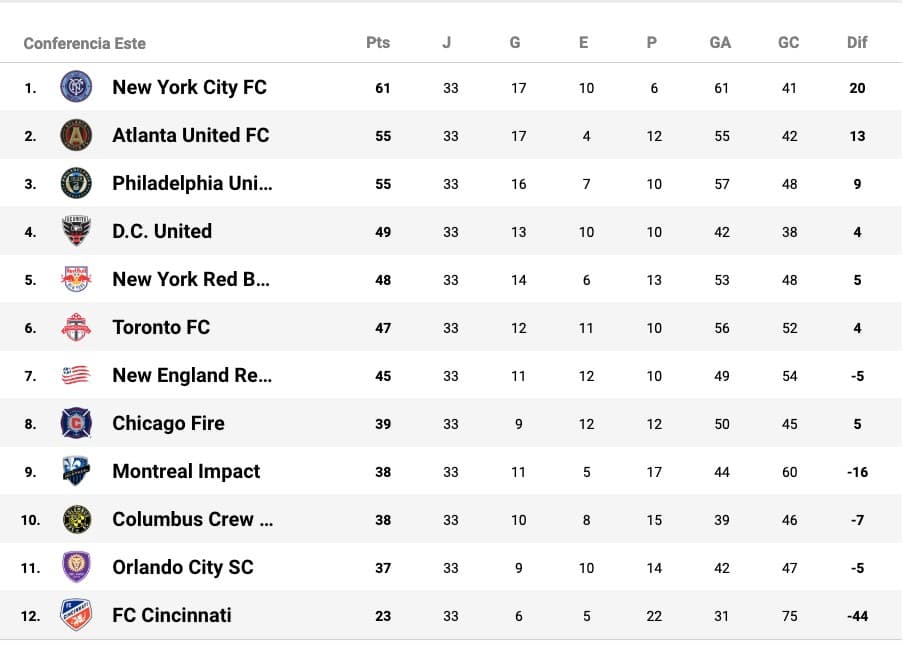904x645 pixels.
Task: Click the Chicago Fire badge
Action: coord(76,423)
